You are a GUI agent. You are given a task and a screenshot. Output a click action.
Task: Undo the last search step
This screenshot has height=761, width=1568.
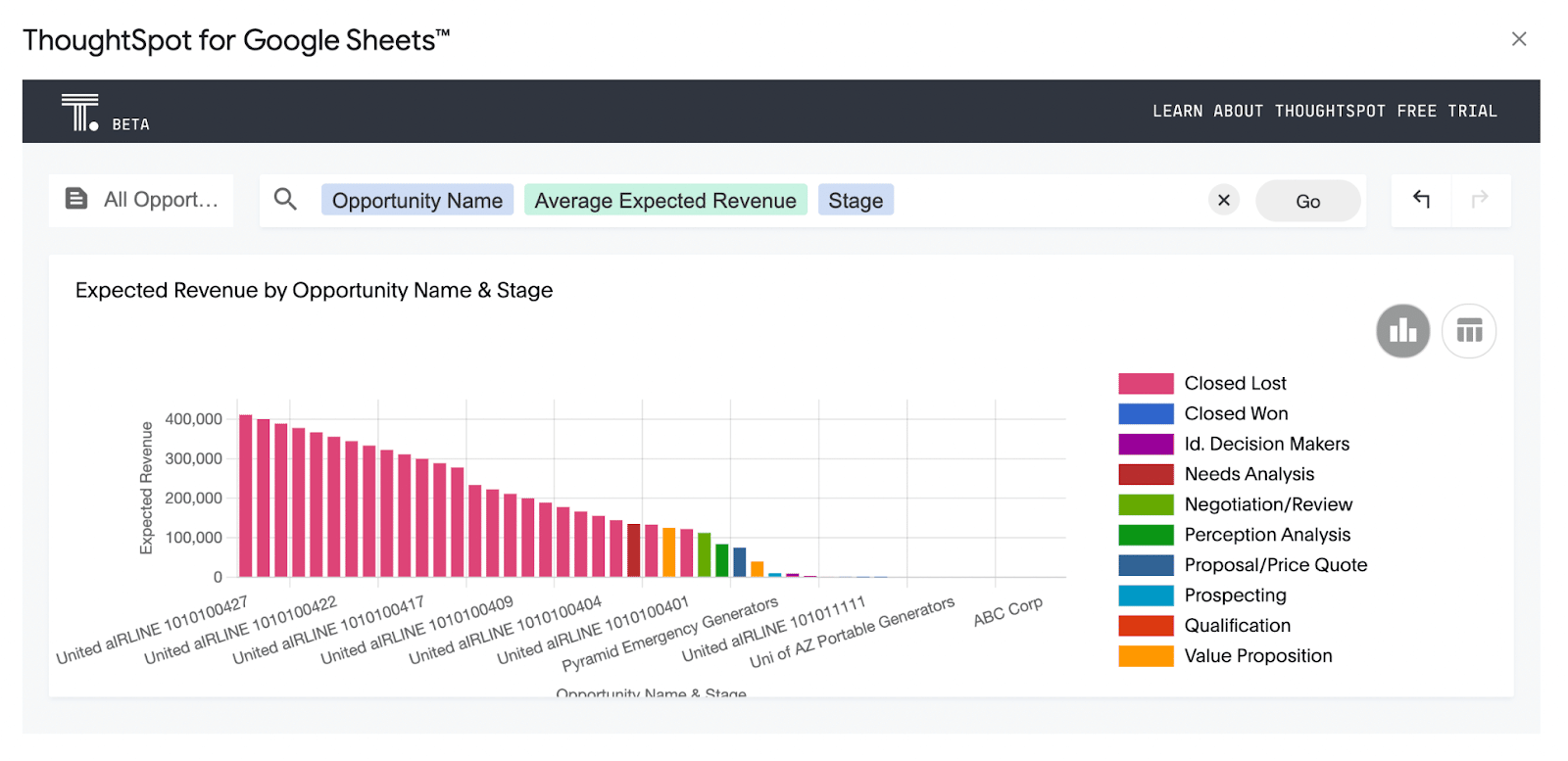[x=1421, y=200]
